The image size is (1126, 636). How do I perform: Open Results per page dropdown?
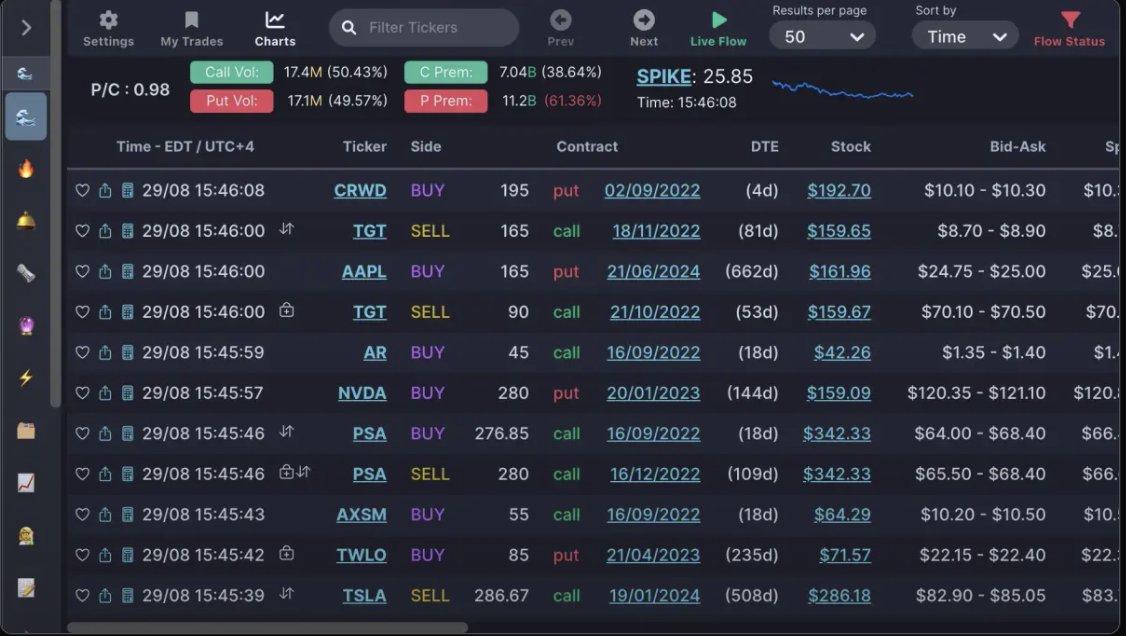coord(822,36)
